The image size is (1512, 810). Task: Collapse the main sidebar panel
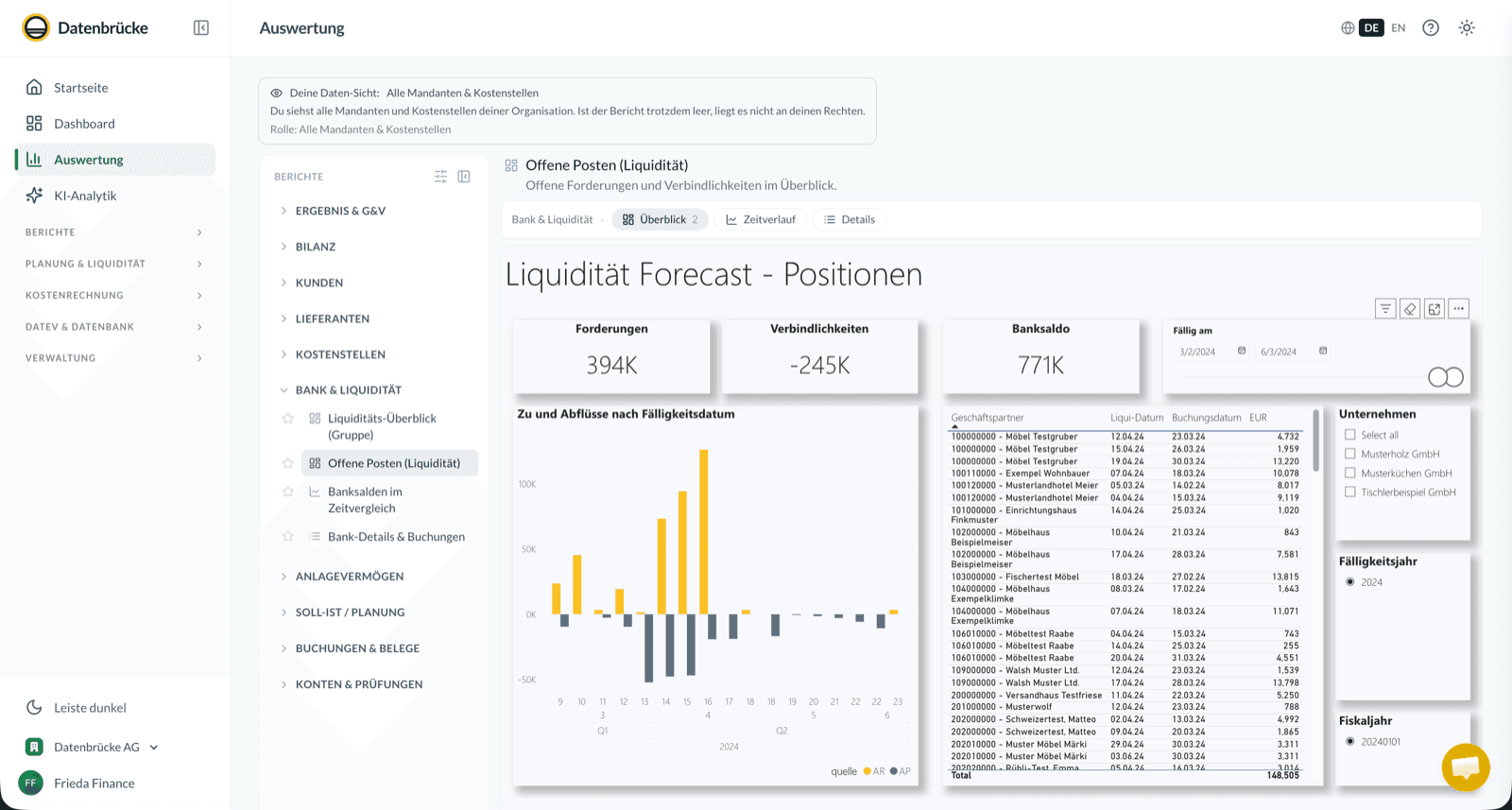click(x=201, y=28)
